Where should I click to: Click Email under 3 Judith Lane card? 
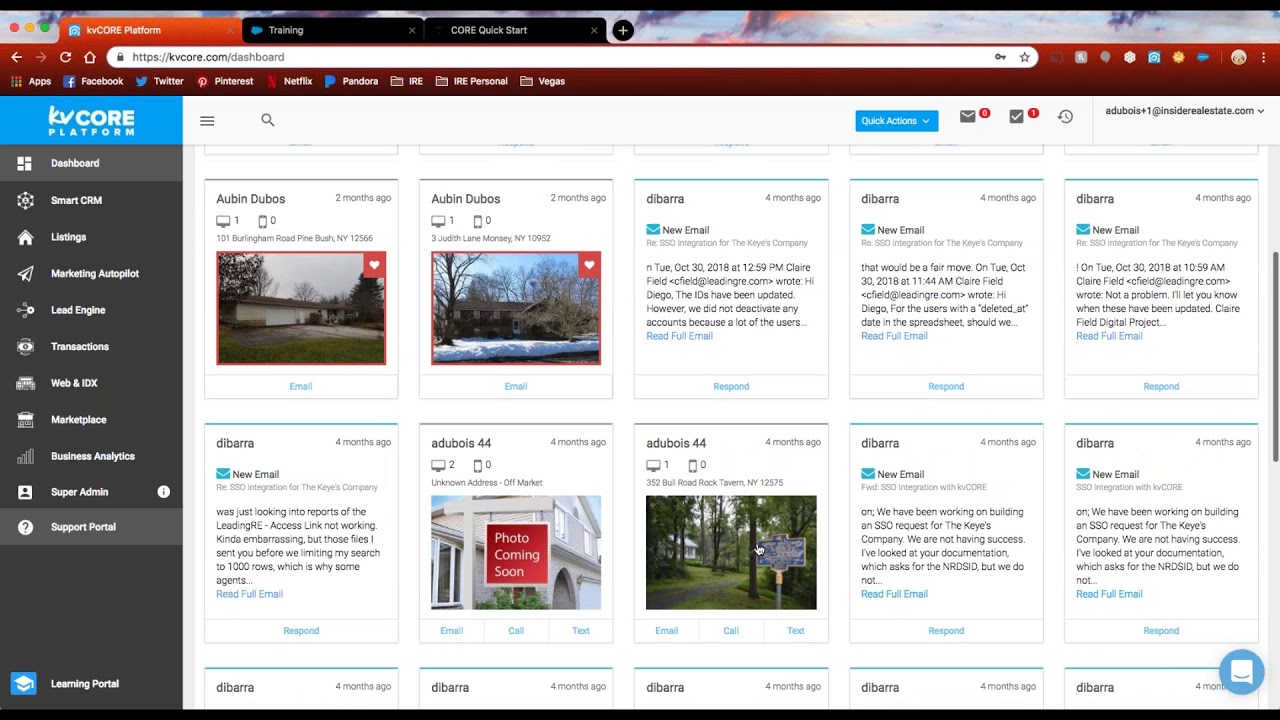tap(516, 386)
